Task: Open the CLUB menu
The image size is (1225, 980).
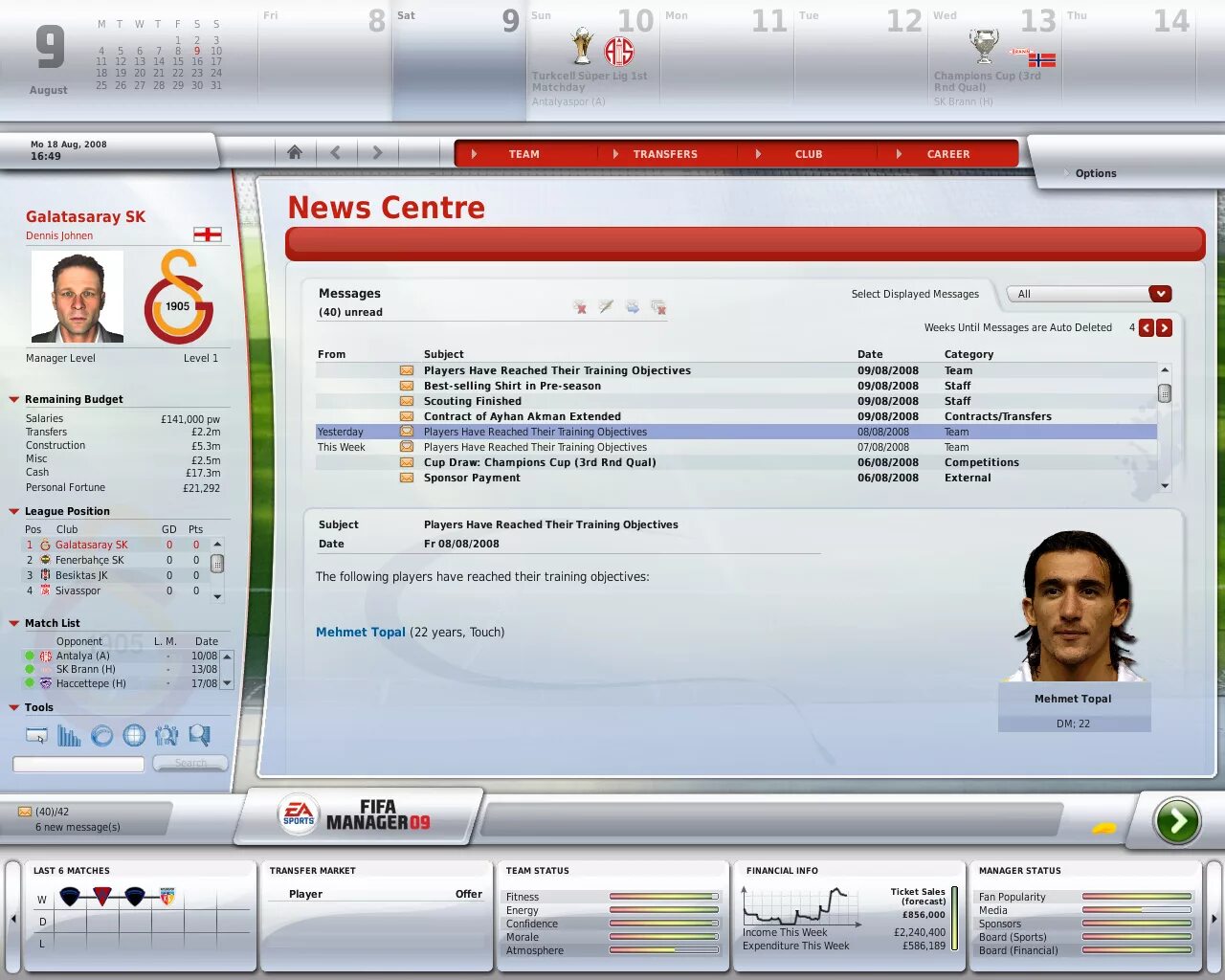Action: click(809, 154)
